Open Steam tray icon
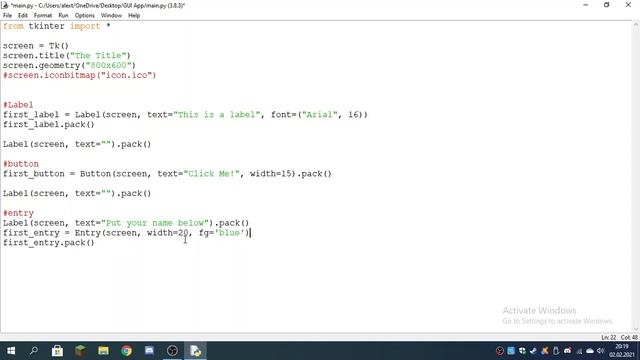Screen dimensions: 640x360 pos(533,351)
